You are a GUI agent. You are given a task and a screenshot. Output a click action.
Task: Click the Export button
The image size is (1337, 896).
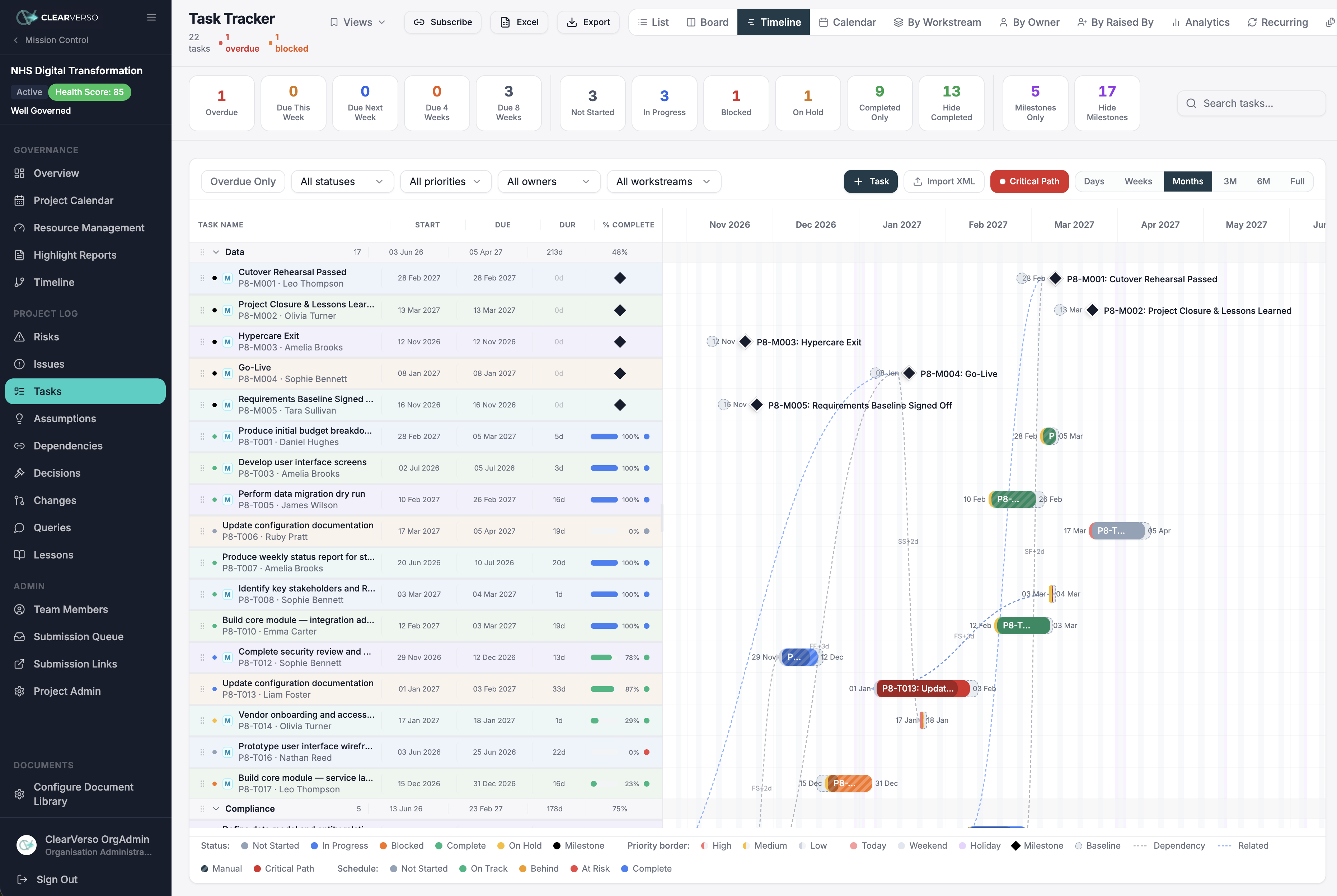pos(588,22)
